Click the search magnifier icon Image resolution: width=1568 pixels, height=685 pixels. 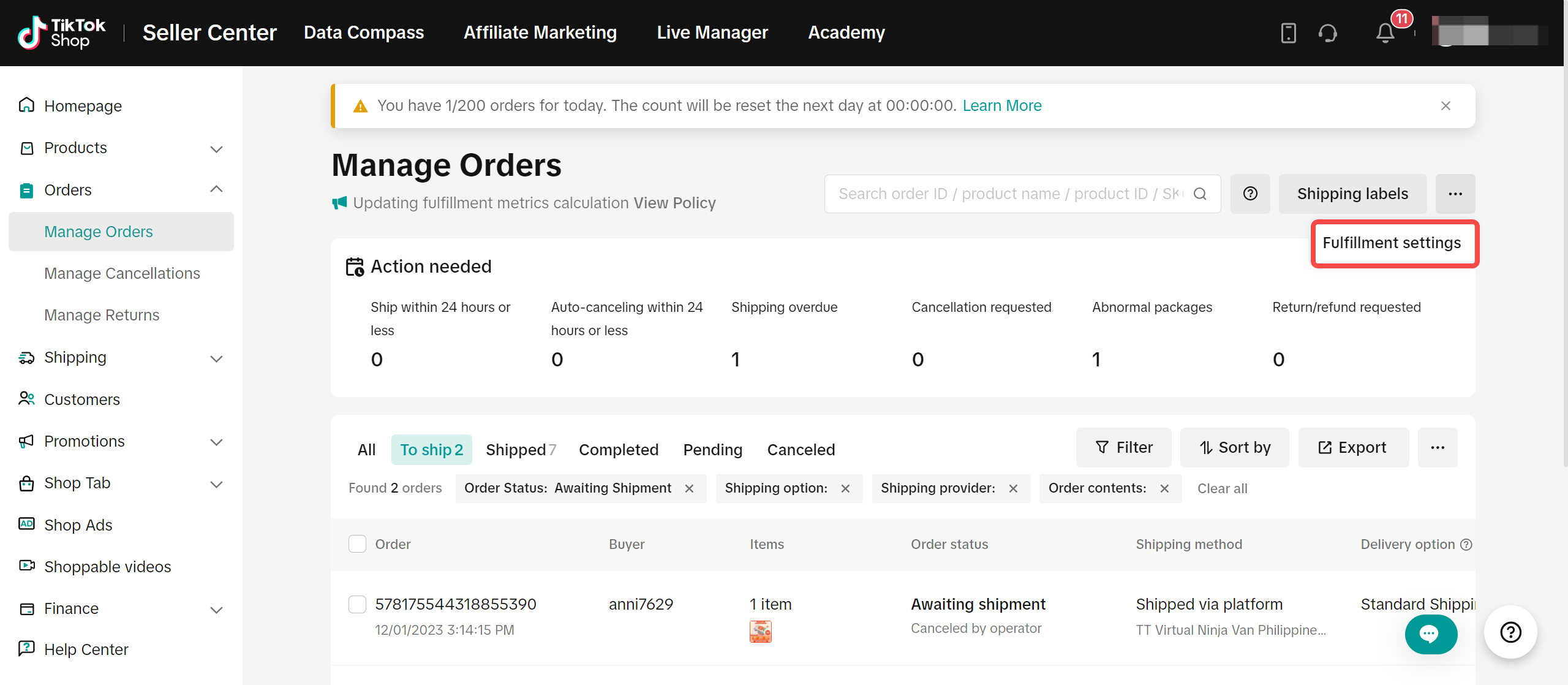coord(1200,194)
